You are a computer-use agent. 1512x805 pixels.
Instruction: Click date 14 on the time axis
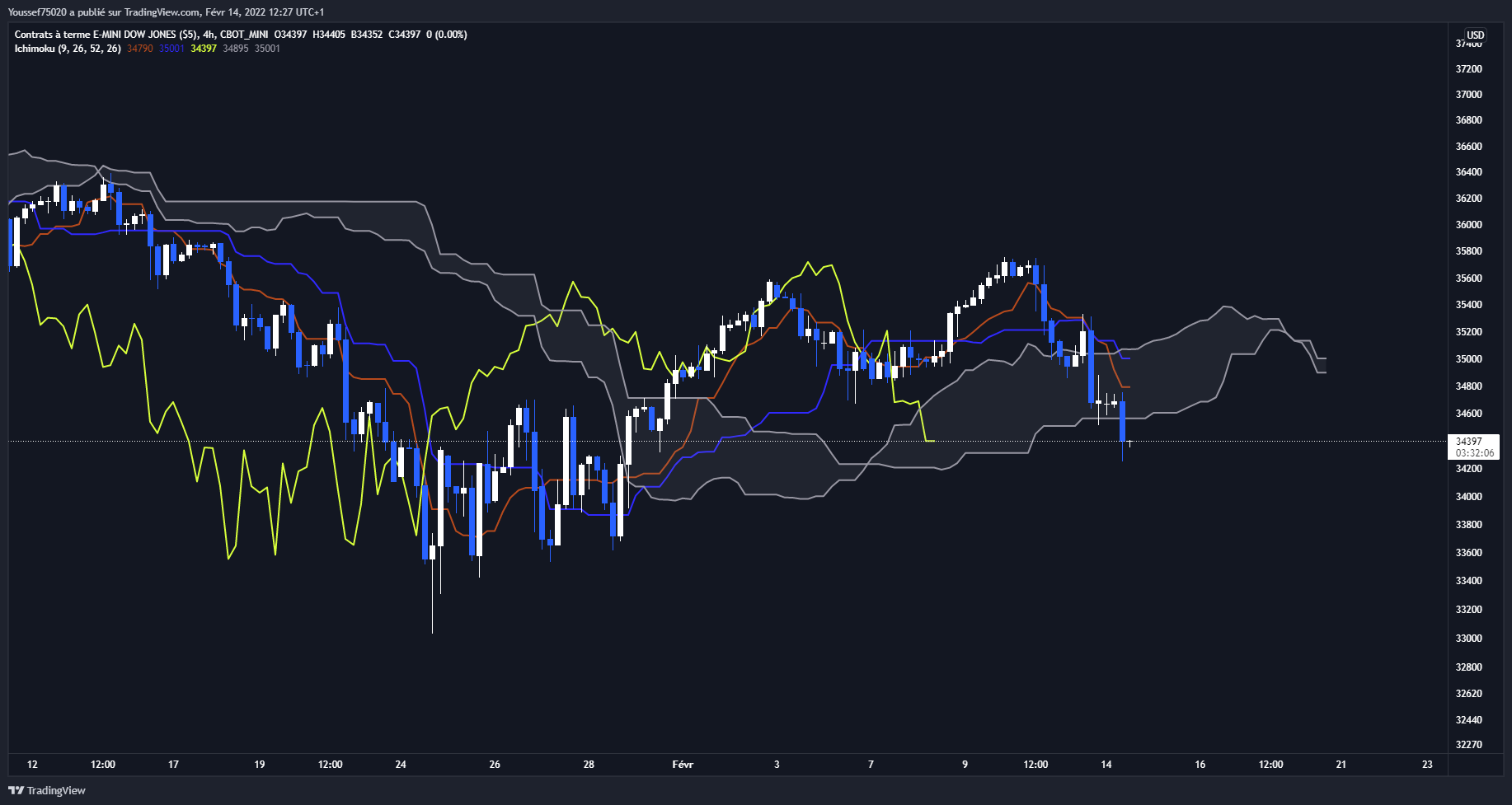1106,765
